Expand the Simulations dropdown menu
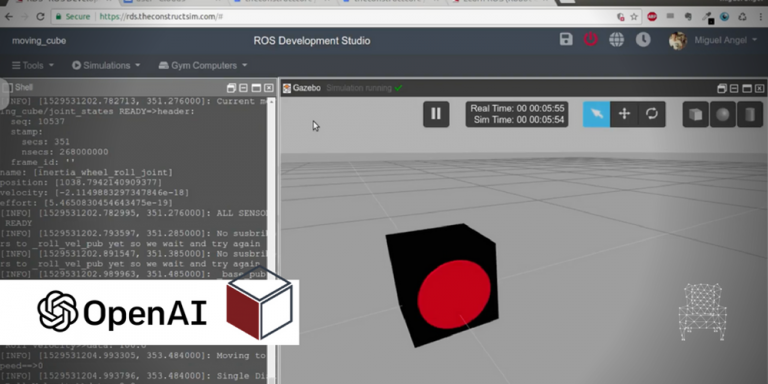 106,65
